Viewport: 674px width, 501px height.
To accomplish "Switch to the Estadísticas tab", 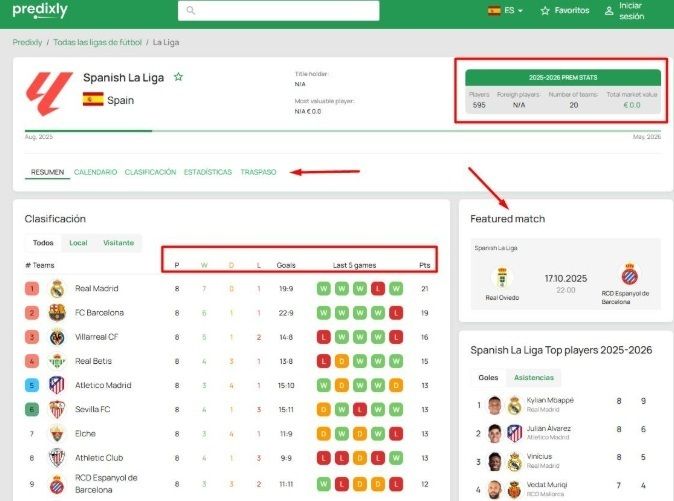I will point(207,172).
